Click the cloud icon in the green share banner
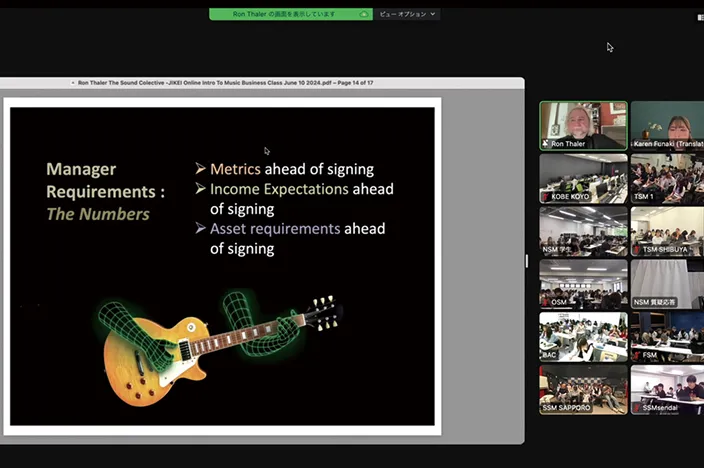The width and height of the screenshot is (704, 468). [364, 14]
